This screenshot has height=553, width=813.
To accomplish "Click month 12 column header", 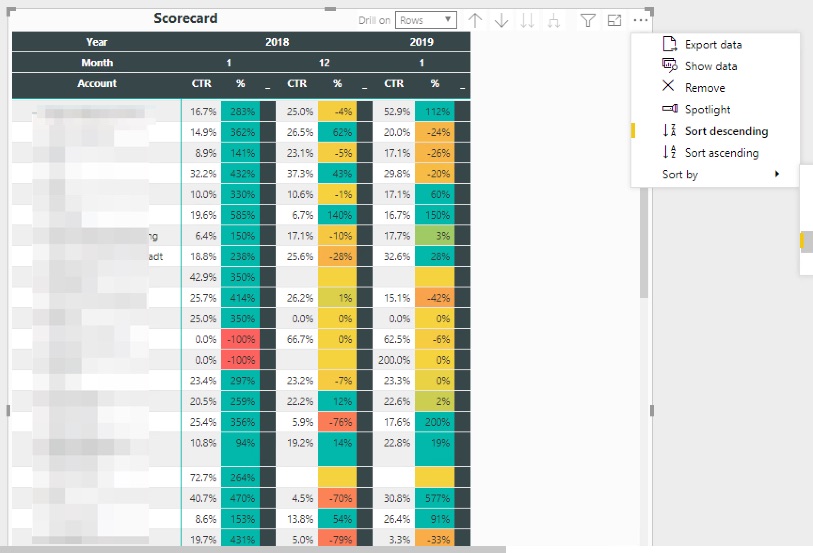I will (324, 63).
